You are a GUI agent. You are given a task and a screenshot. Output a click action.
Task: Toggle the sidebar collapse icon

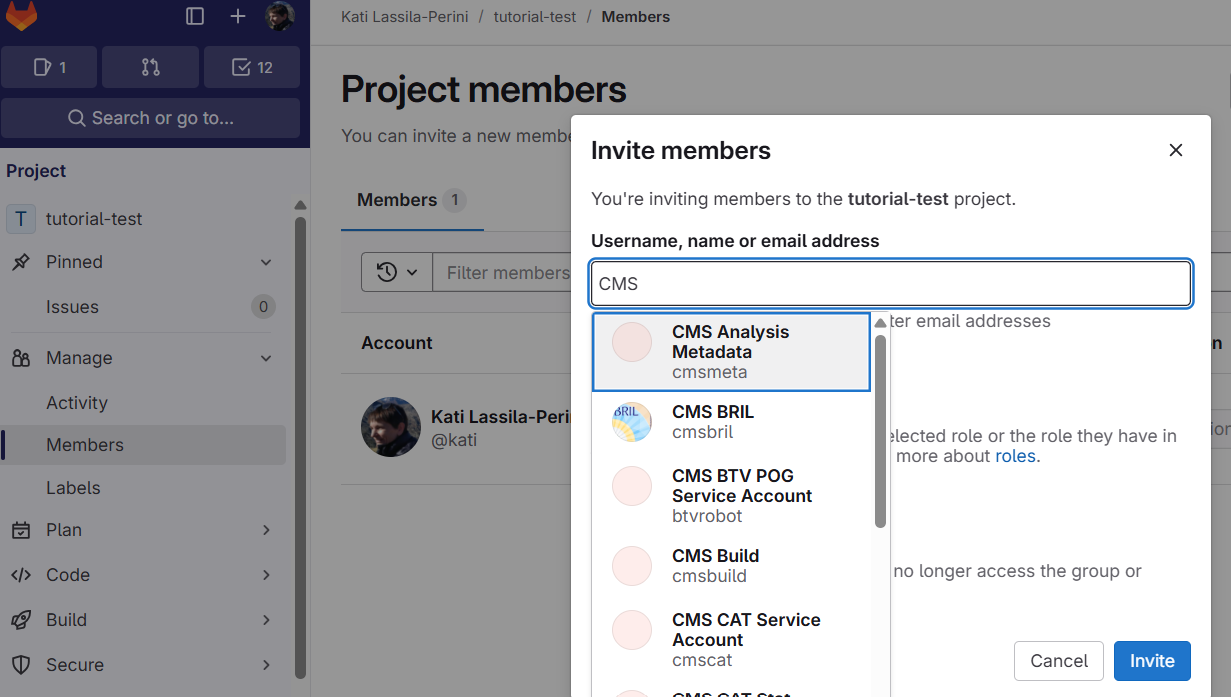195,16
